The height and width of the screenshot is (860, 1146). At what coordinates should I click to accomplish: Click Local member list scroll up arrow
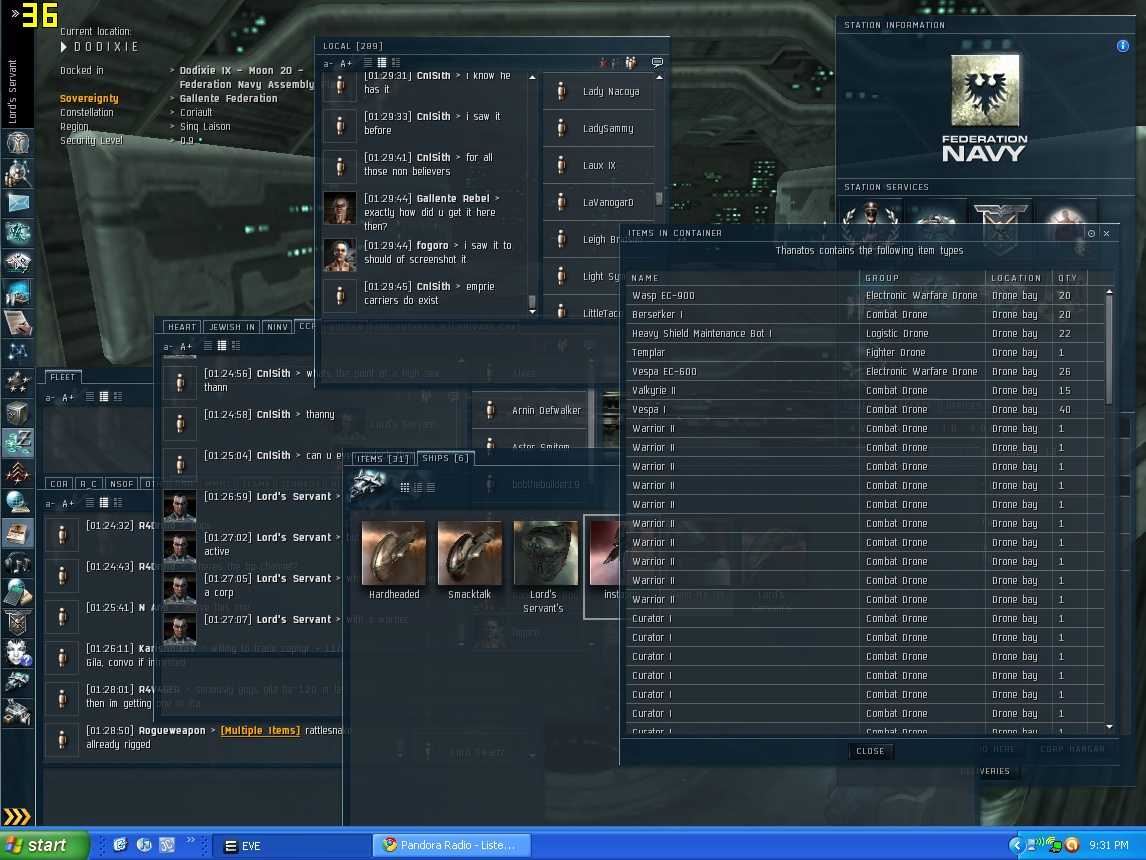pos(659,77)
